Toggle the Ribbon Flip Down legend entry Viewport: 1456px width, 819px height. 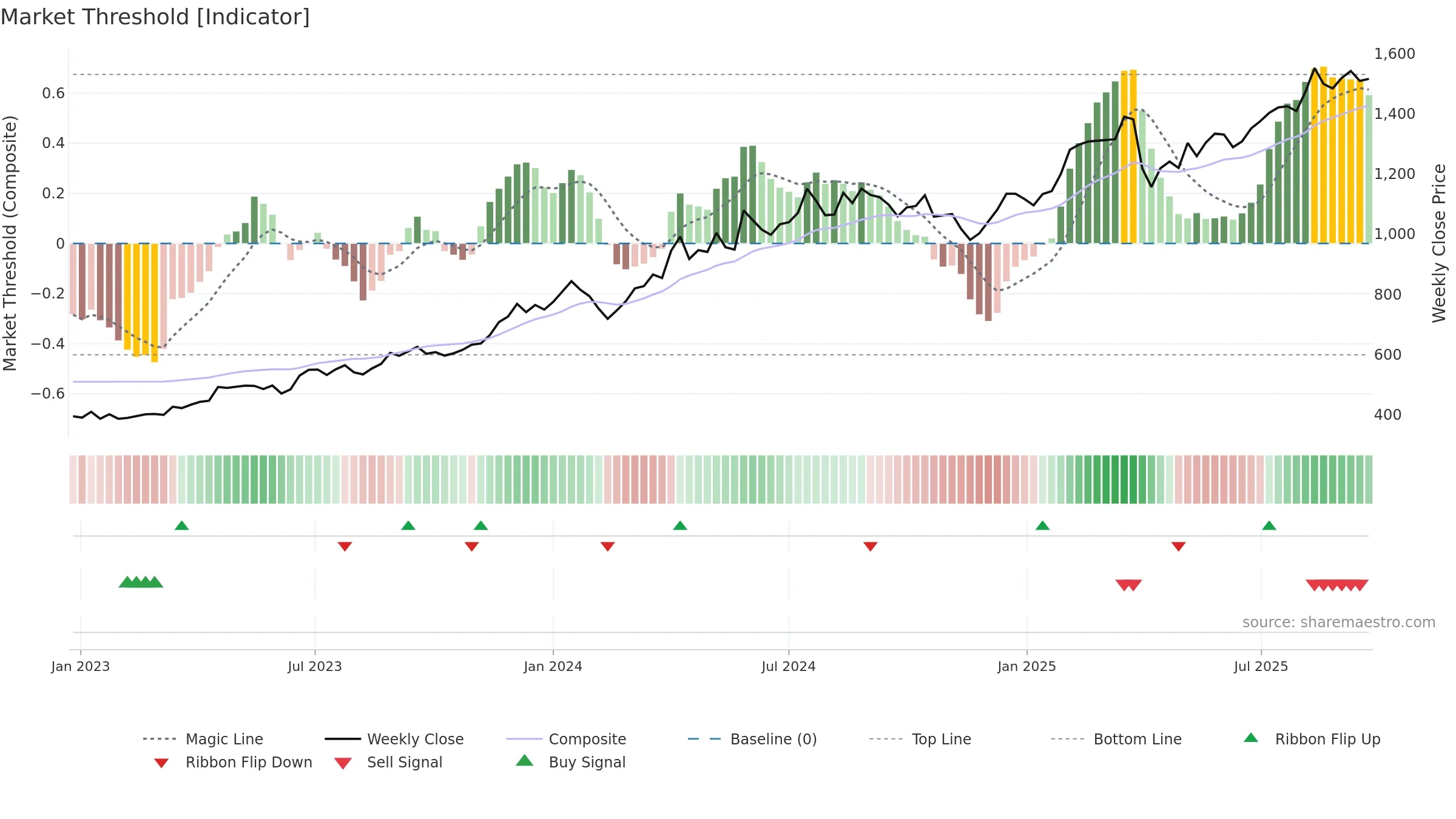(x=232, y=762)
